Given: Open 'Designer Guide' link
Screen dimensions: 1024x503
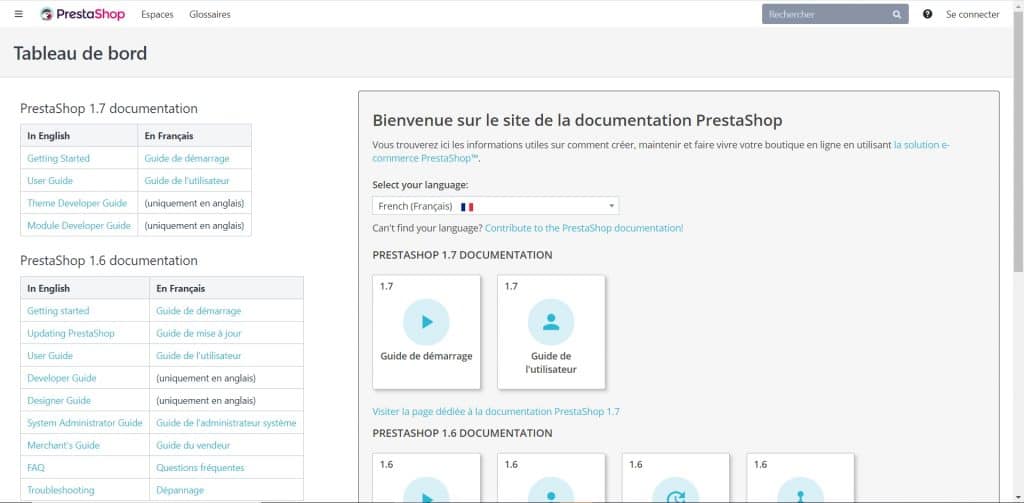Looking at the screenshot, I should coord(59,400).
